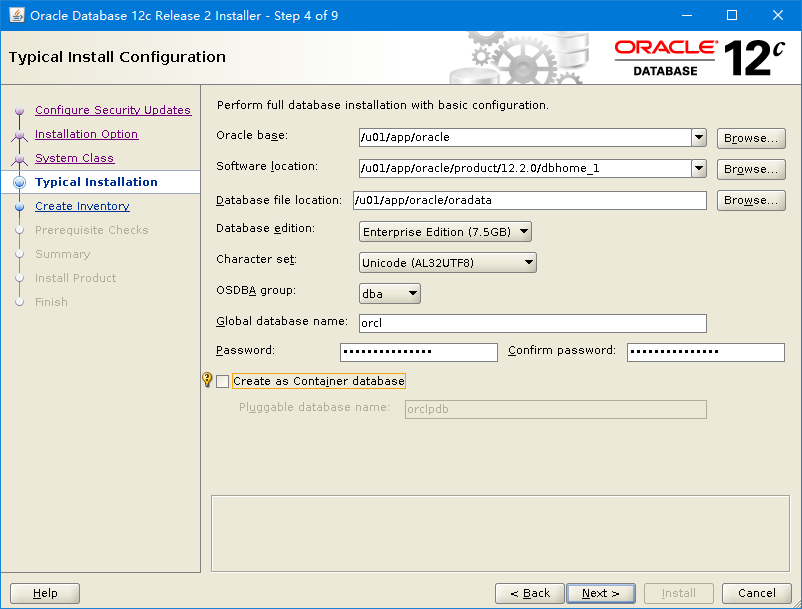Click the Confirm password field
This screenshot has width=802, height=609.
[x=706, y=352]
